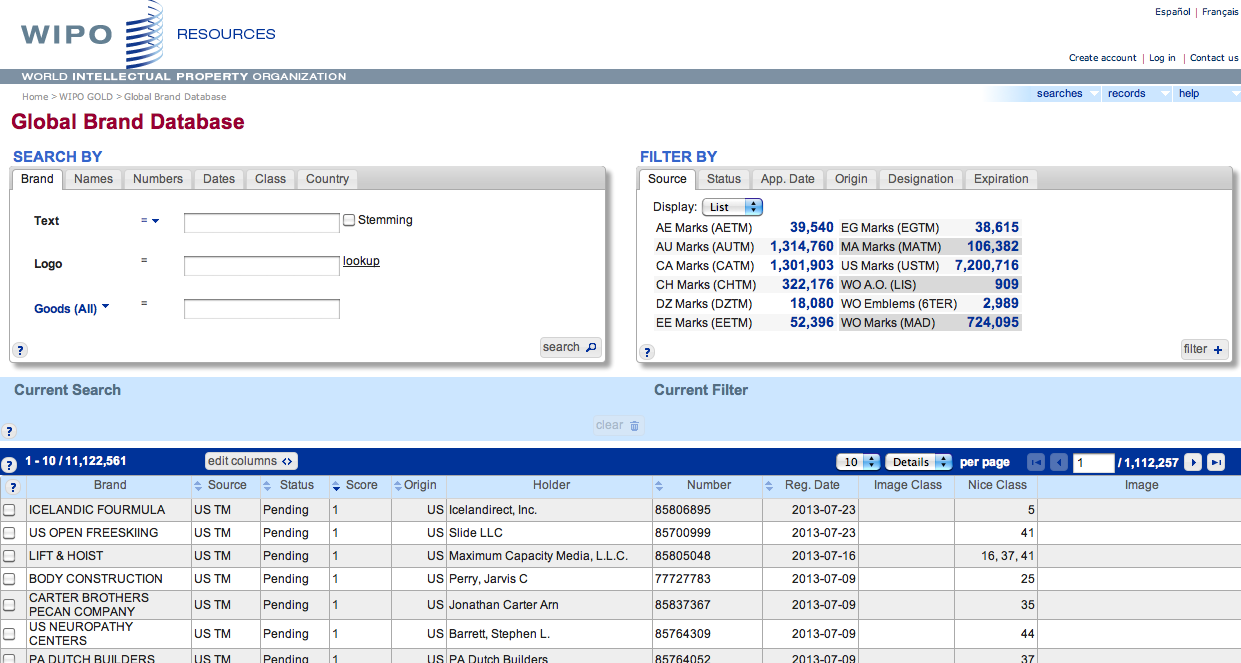Go to Home breadcrumb link
This screenshot has width=1241, height=663.
tap(35, 97)
